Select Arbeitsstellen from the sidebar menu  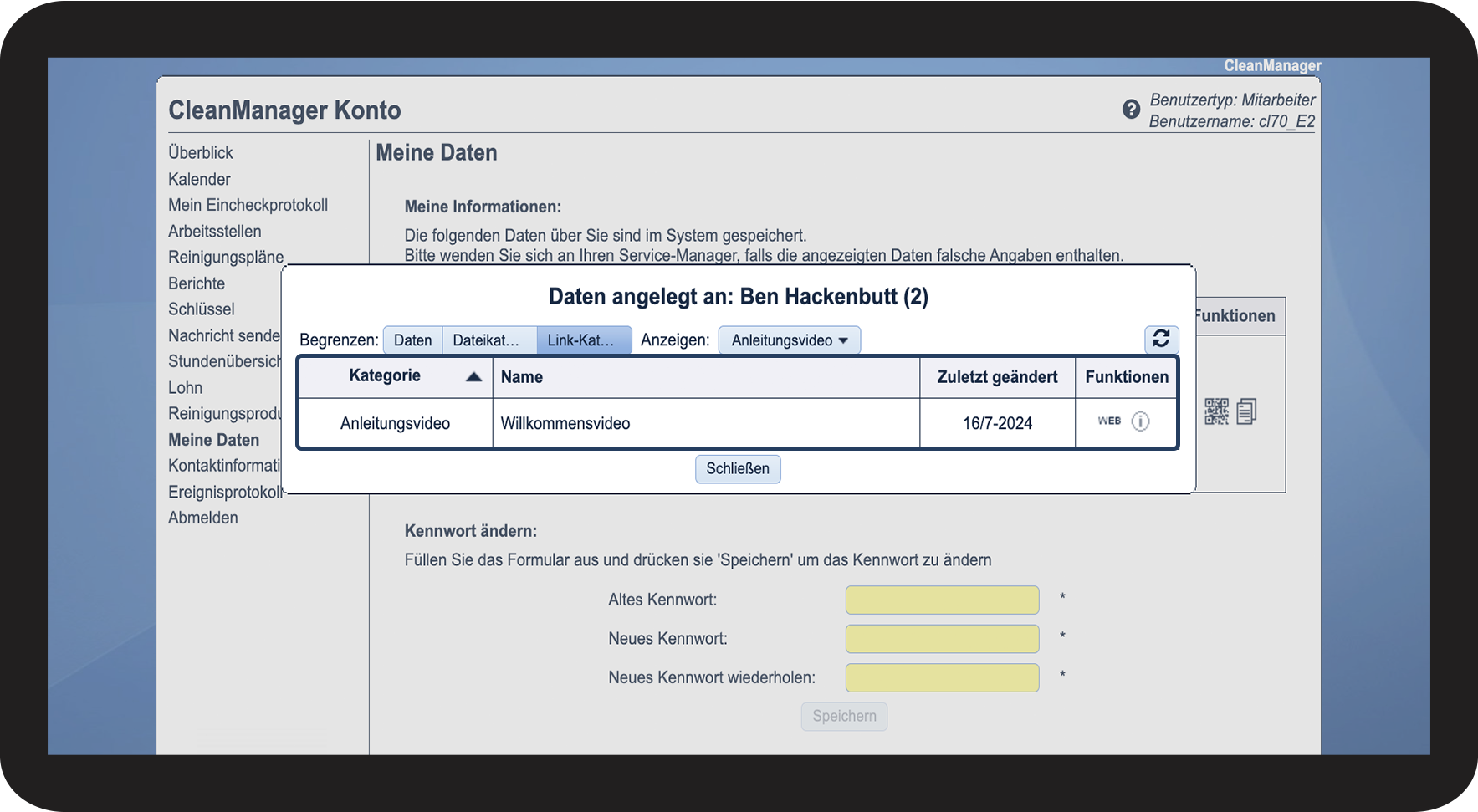click(x=214, y=232)
